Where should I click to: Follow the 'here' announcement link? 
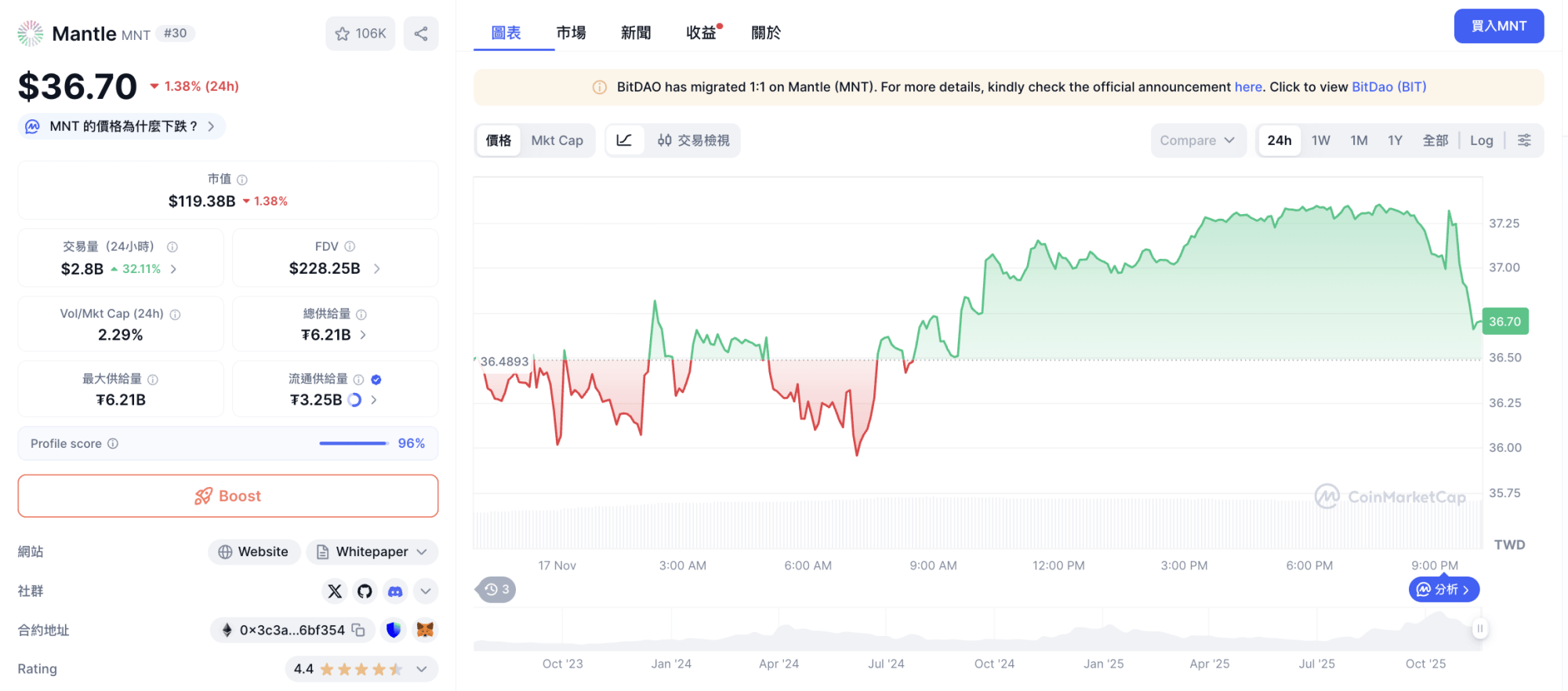pyautogui.click(x=1248, y=87)
